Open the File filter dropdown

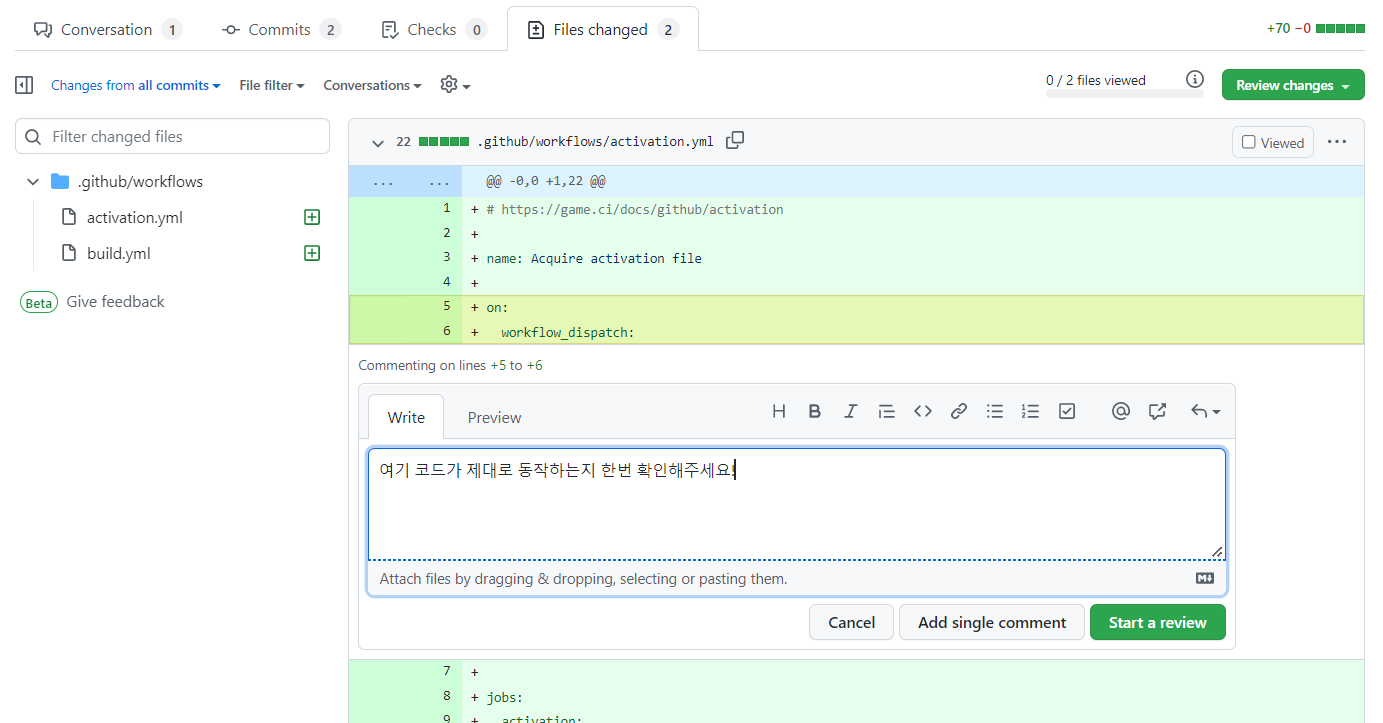coord(272,85)
